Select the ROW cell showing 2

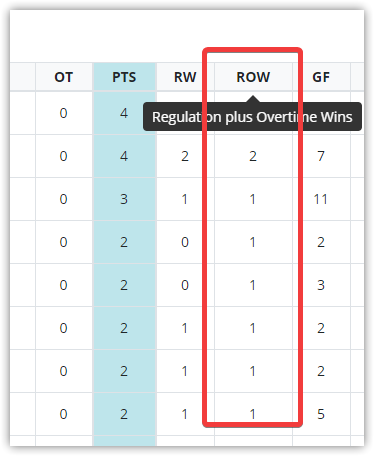(253, 156)
